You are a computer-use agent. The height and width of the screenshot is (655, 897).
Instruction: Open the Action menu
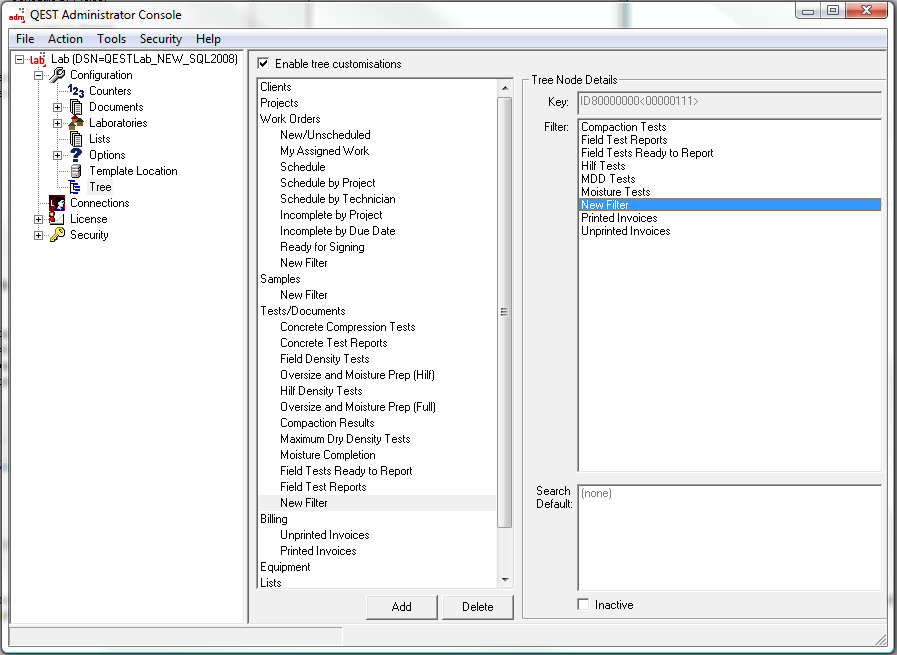click(x=65, y=39)
